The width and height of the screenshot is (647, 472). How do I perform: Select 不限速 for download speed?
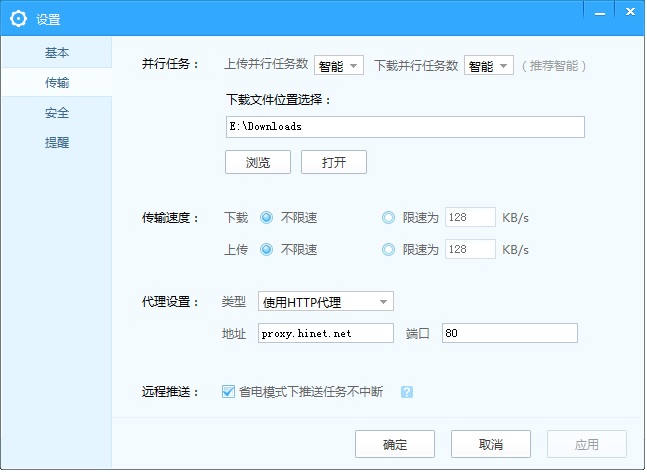(267, 217)
